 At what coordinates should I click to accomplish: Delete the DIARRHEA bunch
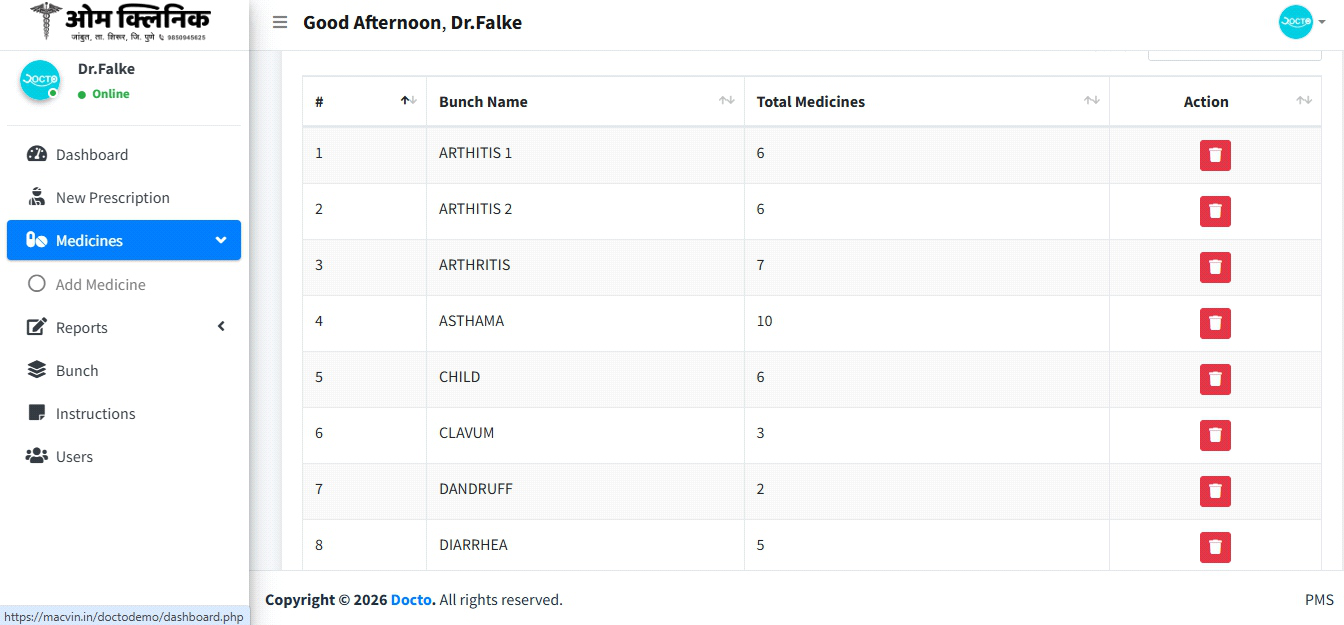point(1215,547)
